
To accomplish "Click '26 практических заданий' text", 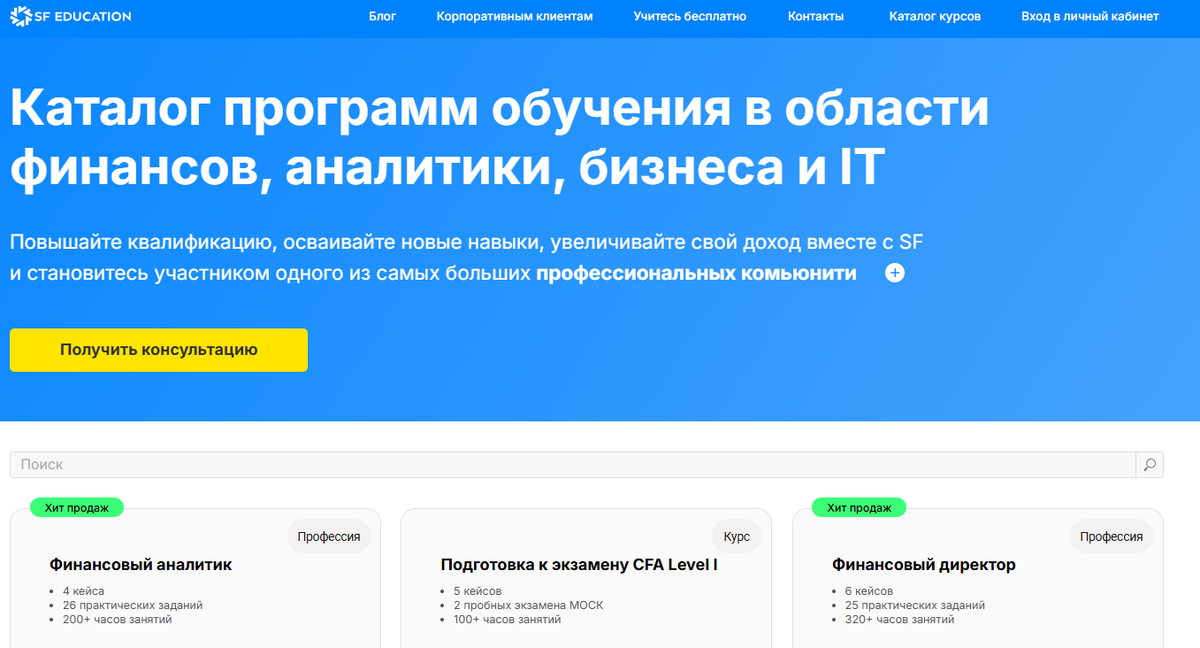I will pos(132,605).
